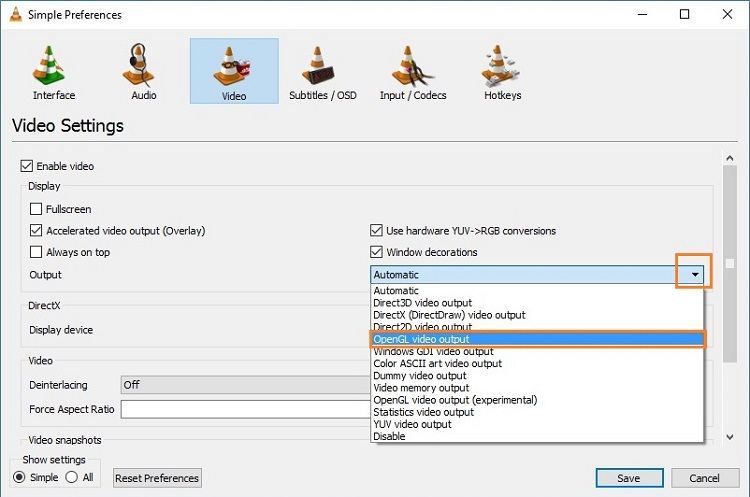Uncheck Enable video checkbox
The image size is (750, 497).
point(26,166)
